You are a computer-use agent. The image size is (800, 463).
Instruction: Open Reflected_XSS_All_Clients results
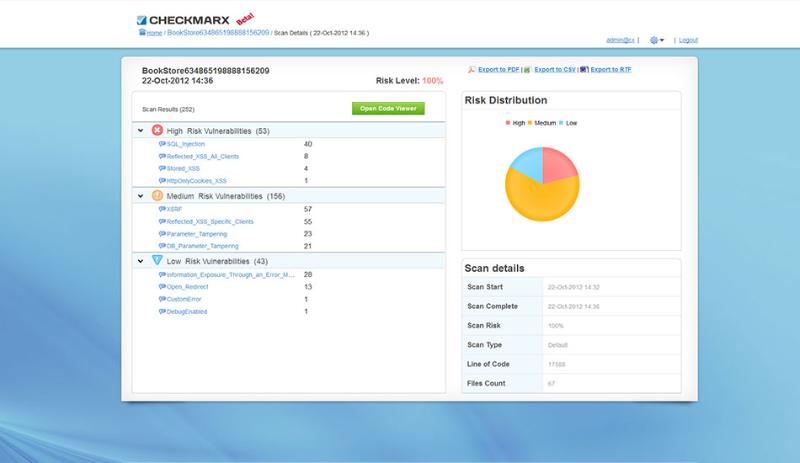(x=203, y=156)
